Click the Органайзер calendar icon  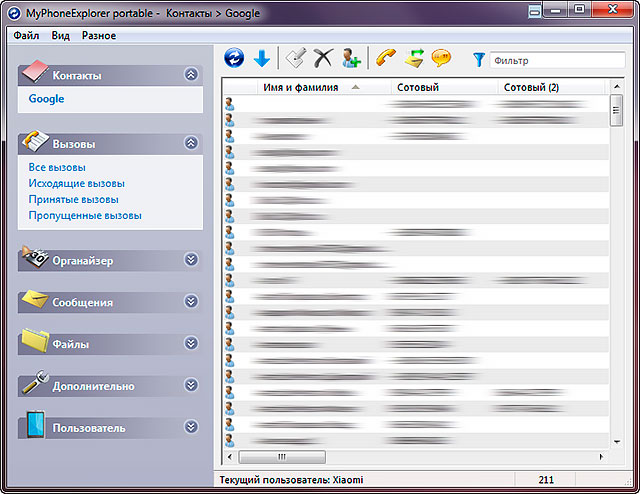pos(35,257)
